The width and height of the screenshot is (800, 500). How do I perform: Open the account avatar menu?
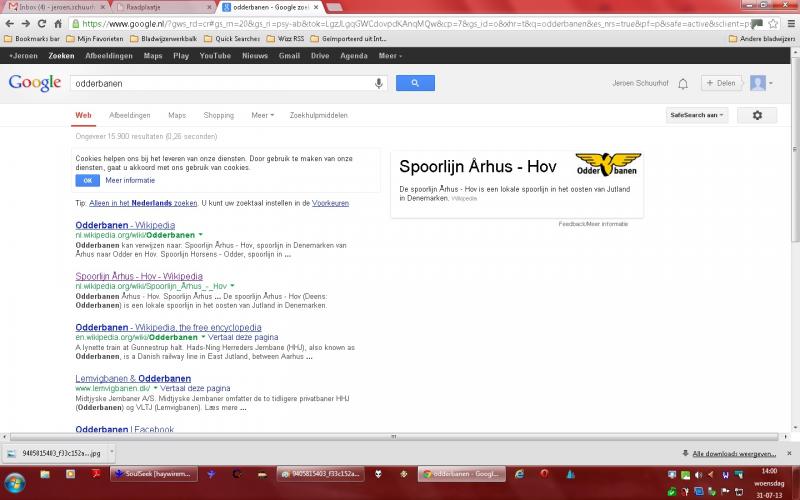tap(761, 83)
